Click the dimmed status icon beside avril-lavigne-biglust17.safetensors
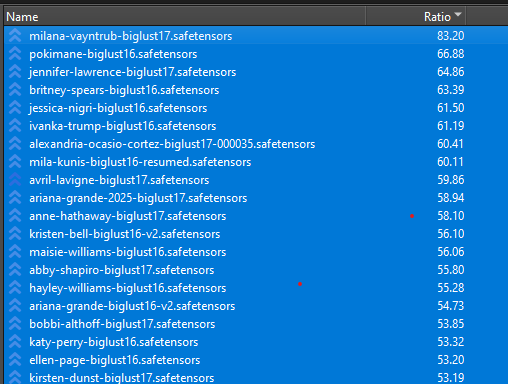Screen dimensions: 508x384 click(15, 180)
